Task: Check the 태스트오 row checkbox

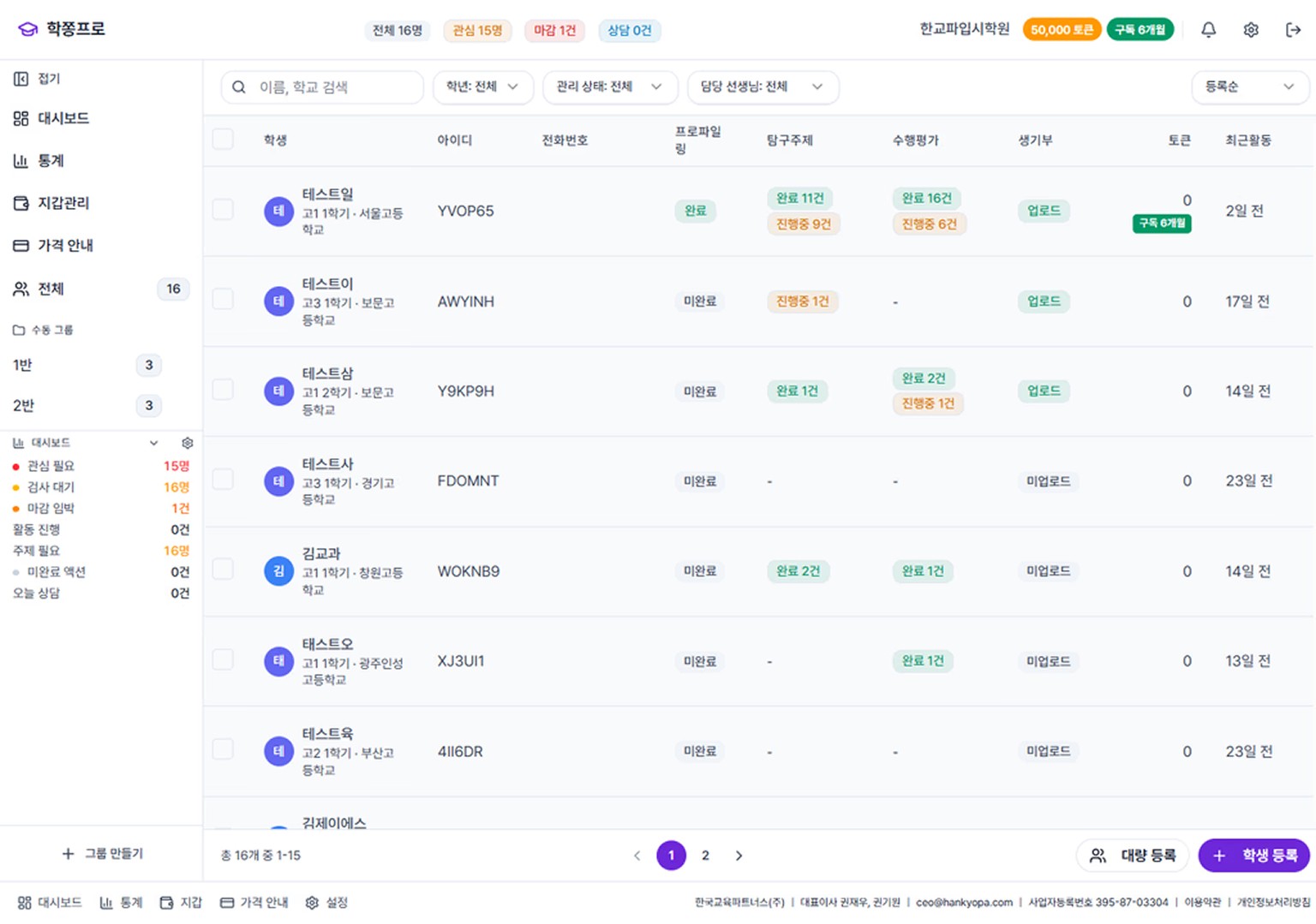Action: (x=223, y=659)
